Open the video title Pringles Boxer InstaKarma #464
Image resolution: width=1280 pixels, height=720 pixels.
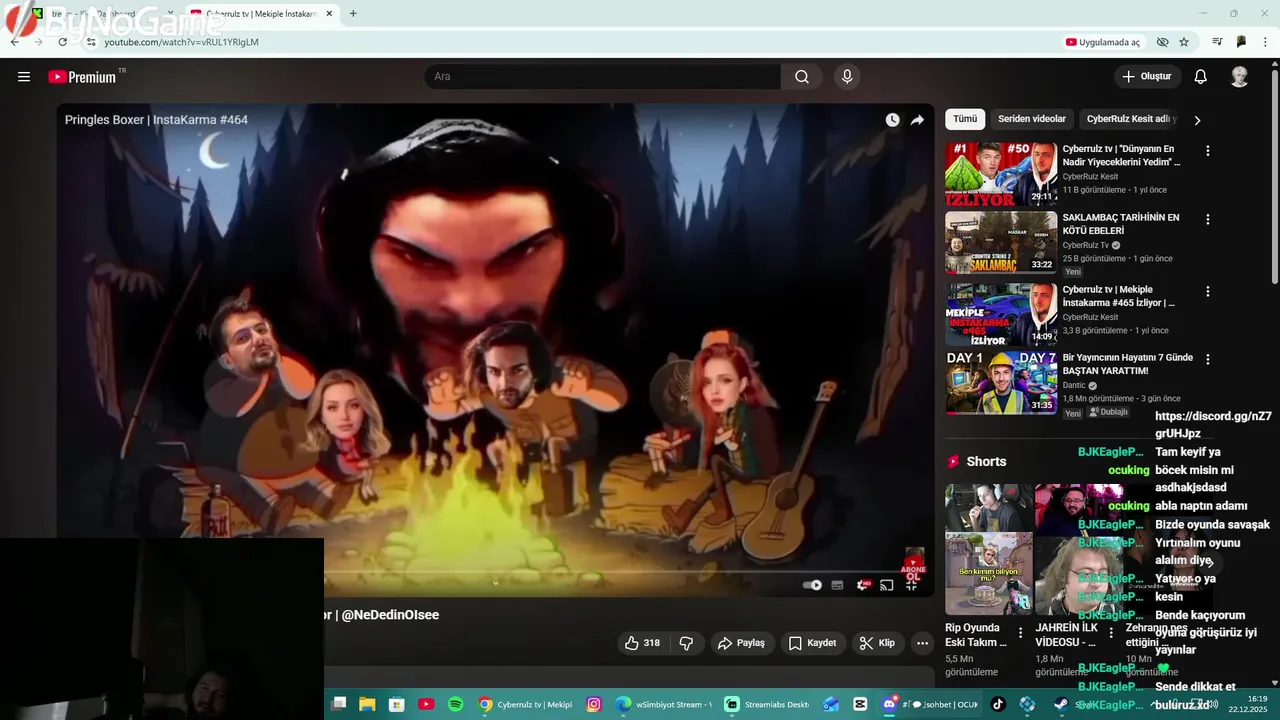[x=156, y=120]
